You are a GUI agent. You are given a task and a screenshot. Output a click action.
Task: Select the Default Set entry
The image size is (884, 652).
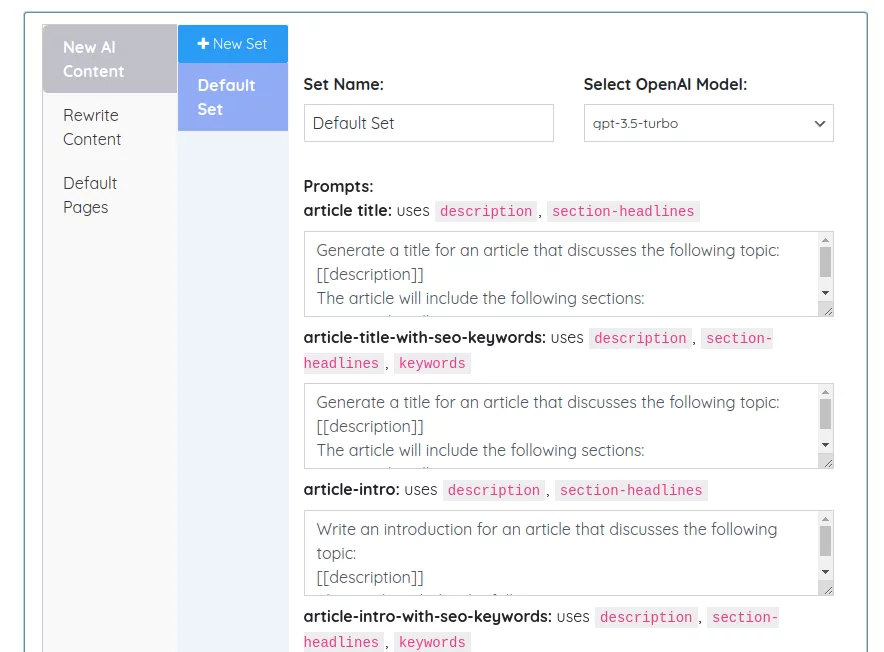tap(233, 97)
